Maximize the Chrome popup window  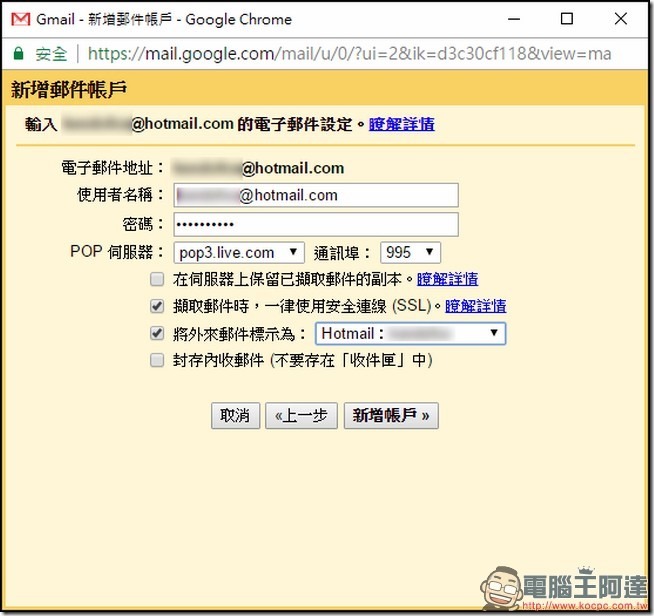566,19
